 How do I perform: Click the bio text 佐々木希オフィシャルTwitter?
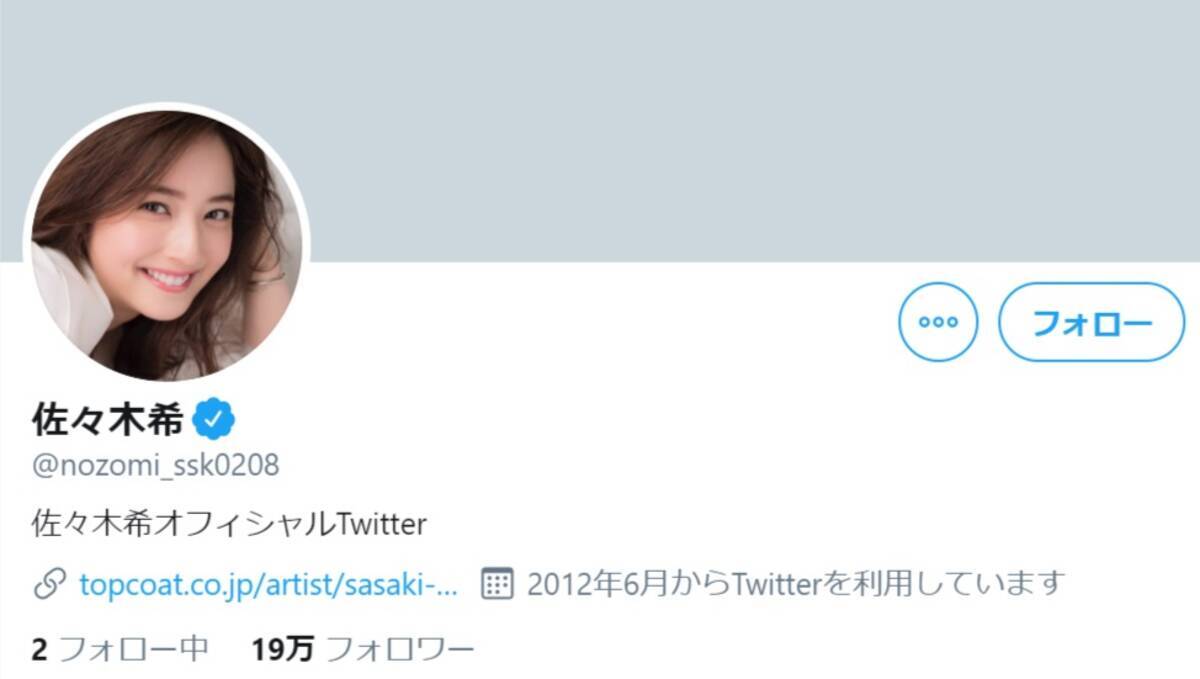point(230,523)
